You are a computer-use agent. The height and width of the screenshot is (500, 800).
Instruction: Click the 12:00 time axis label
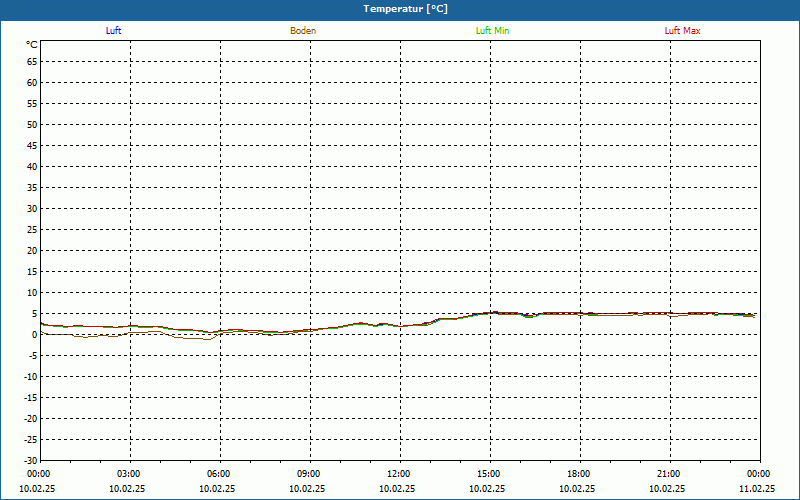click(x=398, y=474)
